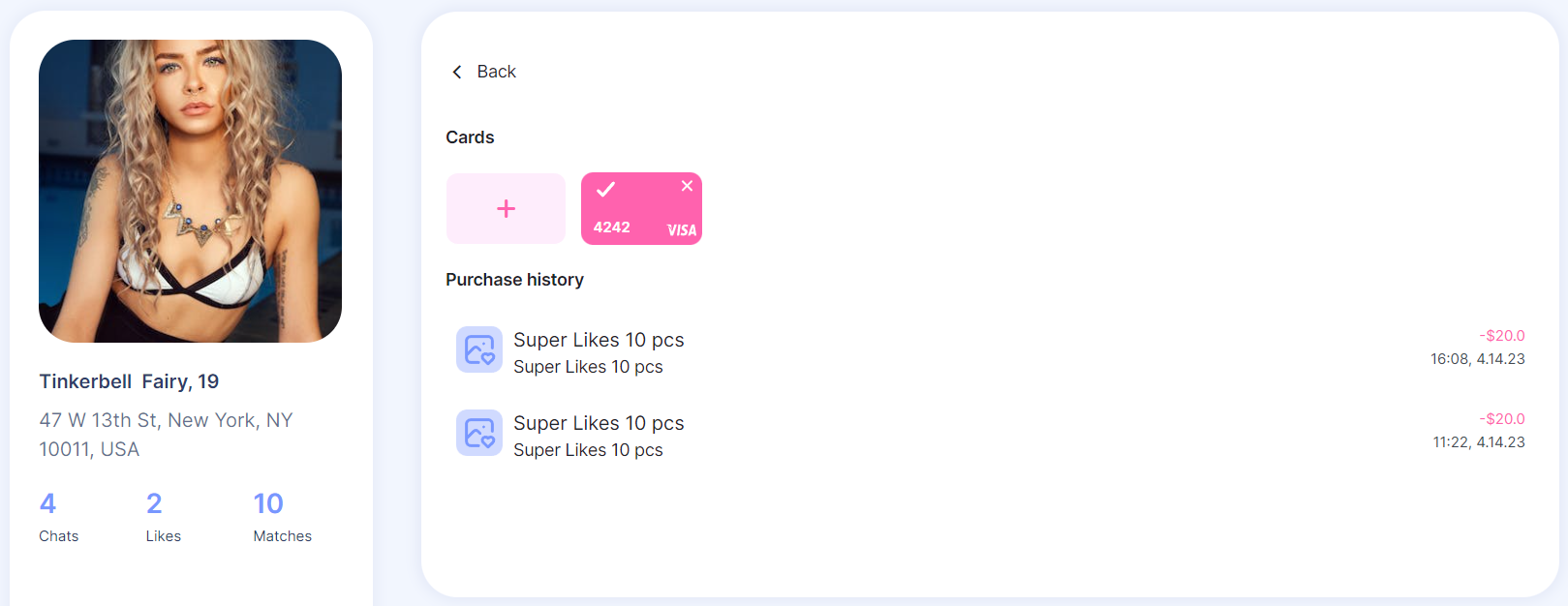
Task: Select the pink 4242 card tile
Action: point(641,209)
